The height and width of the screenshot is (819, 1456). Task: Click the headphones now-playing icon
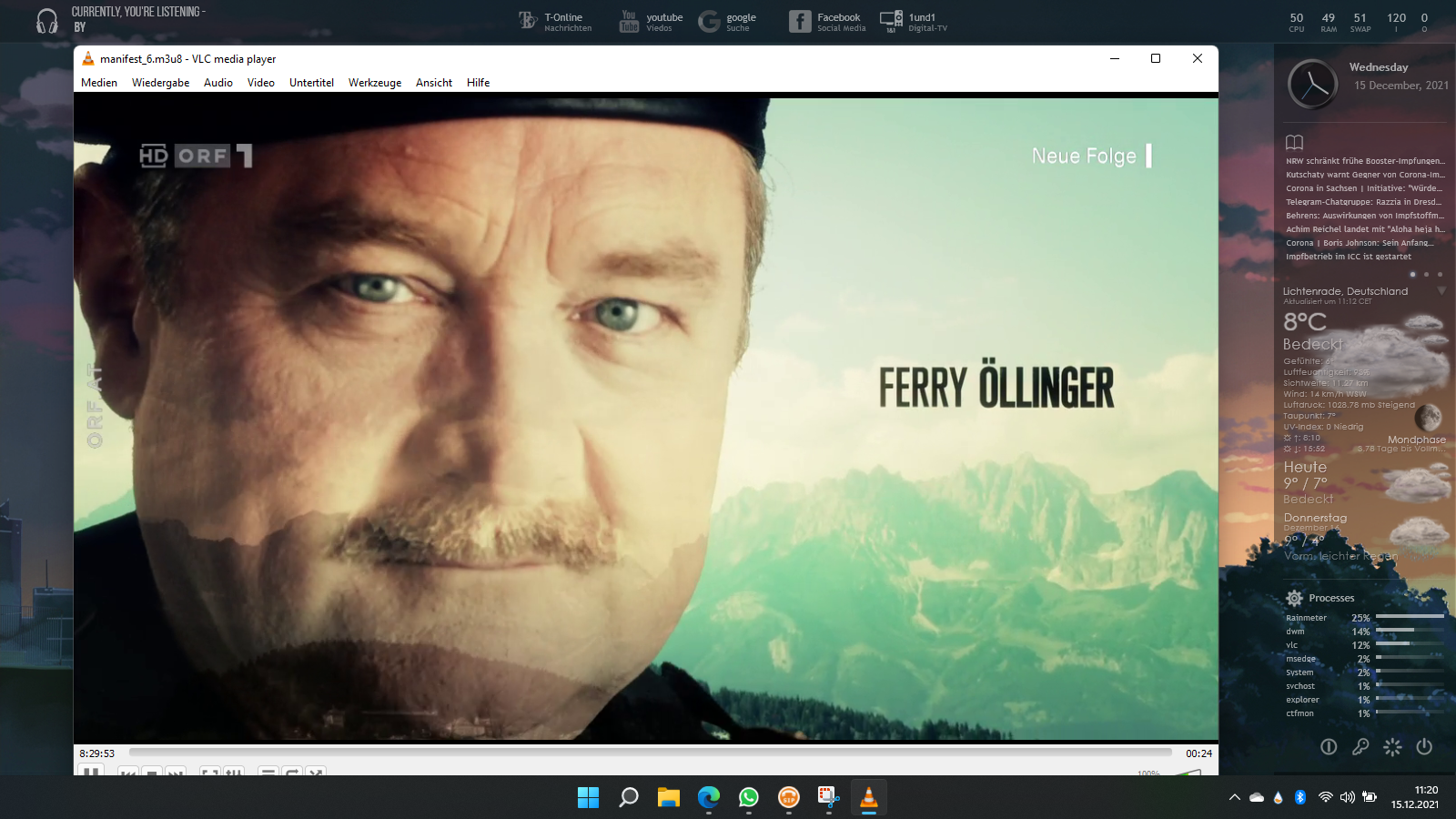click(x=47, y=21)
